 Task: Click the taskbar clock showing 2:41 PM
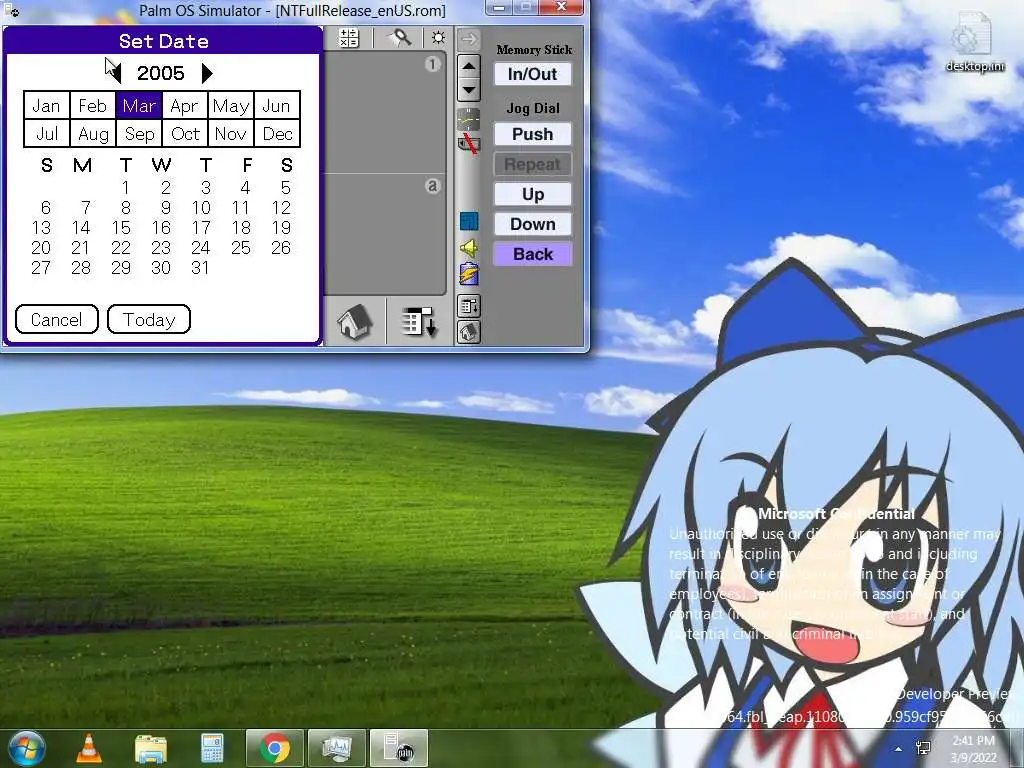(x=973, y=749)
